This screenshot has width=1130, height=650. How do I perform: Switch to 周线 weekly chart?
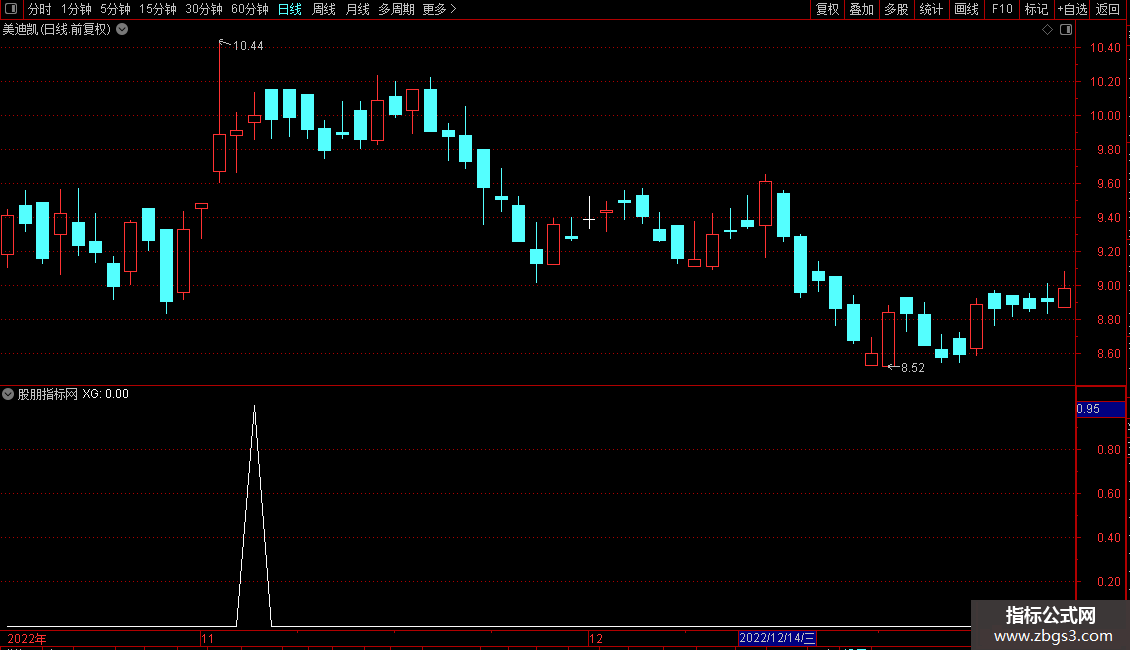pos(324,9)
